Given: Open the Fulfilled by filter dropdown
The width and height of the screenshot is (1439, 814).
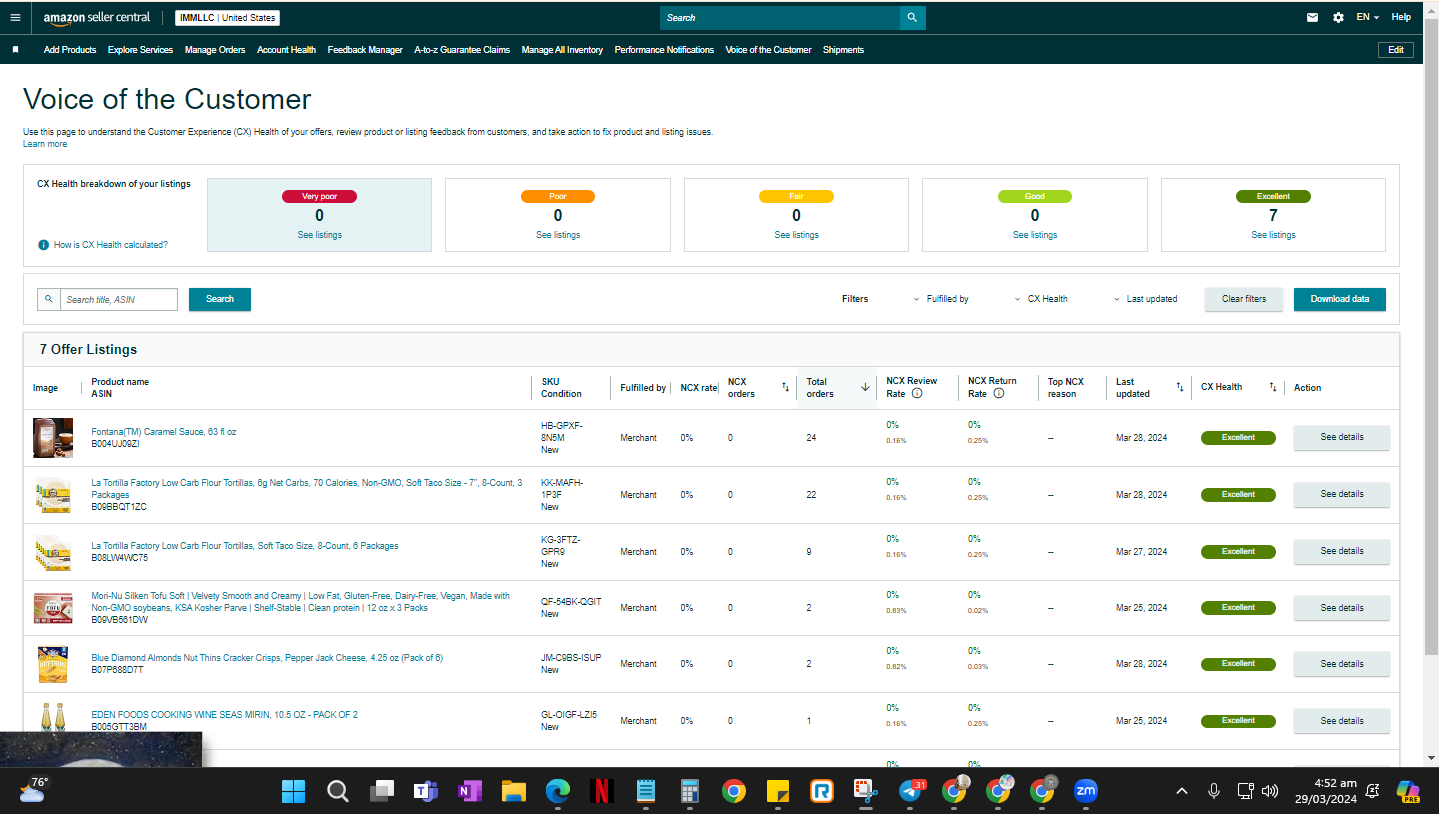Looking at the screenshot, I should tap(941, 299).
